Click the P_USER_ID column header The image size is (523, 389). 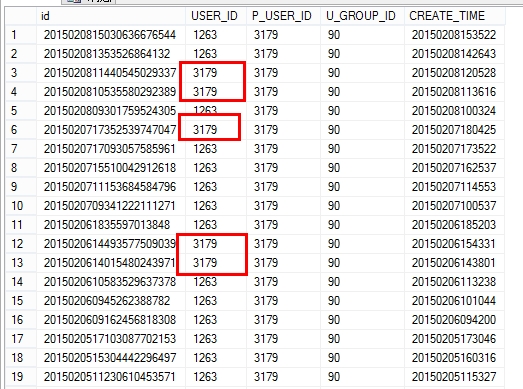tap(283, 16)
